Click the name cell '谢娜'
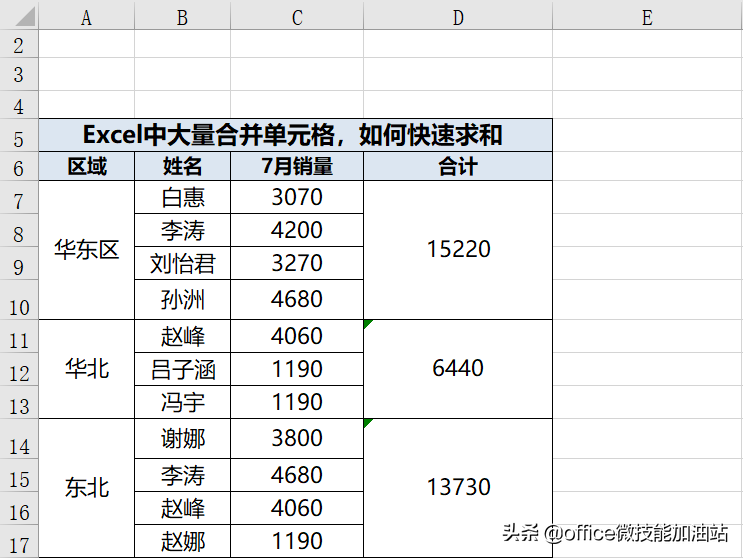The image size is (743, 558). [x=182, y=439]
